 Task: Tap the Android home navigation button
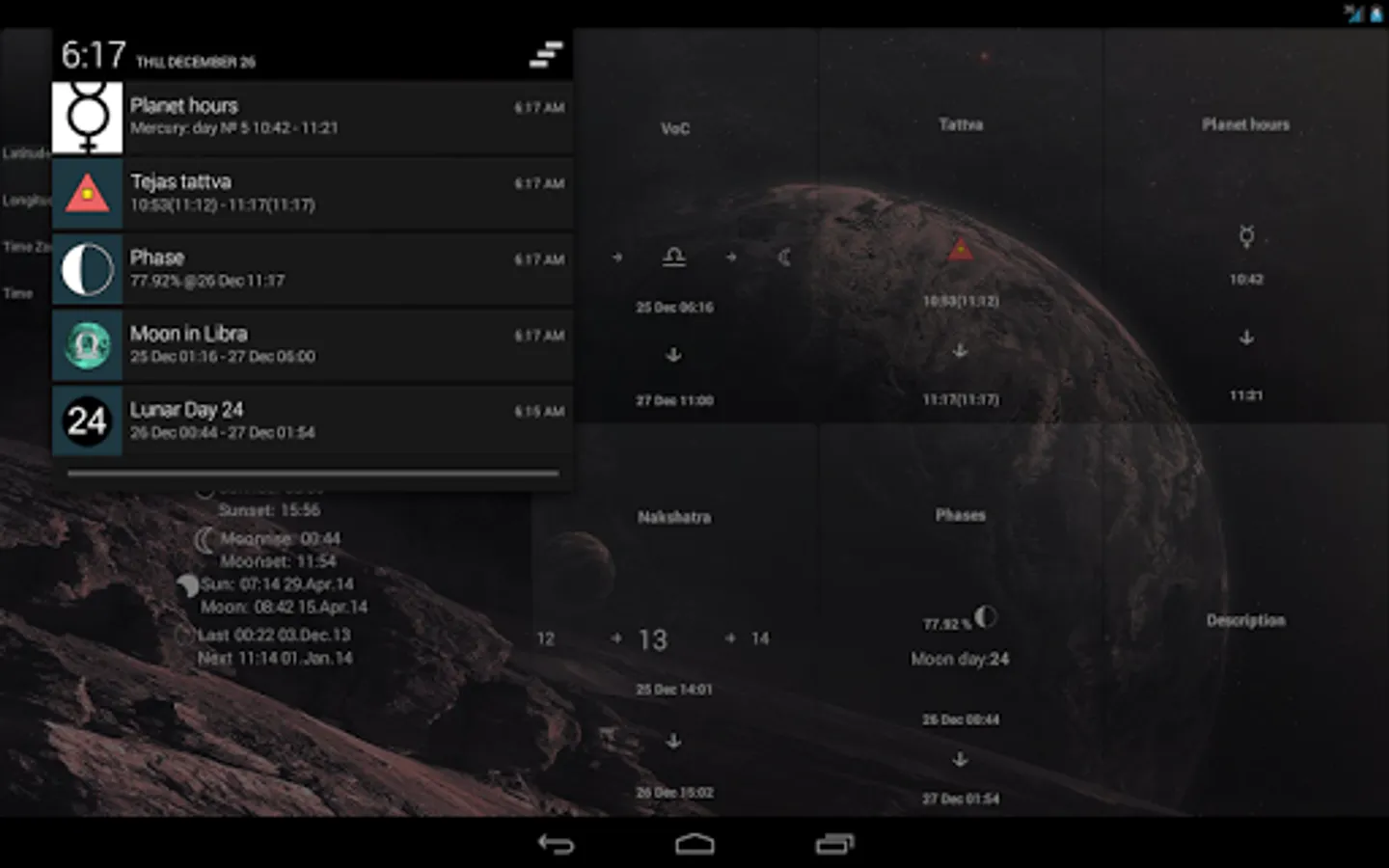pyautogui.click(x=694, y=844)
